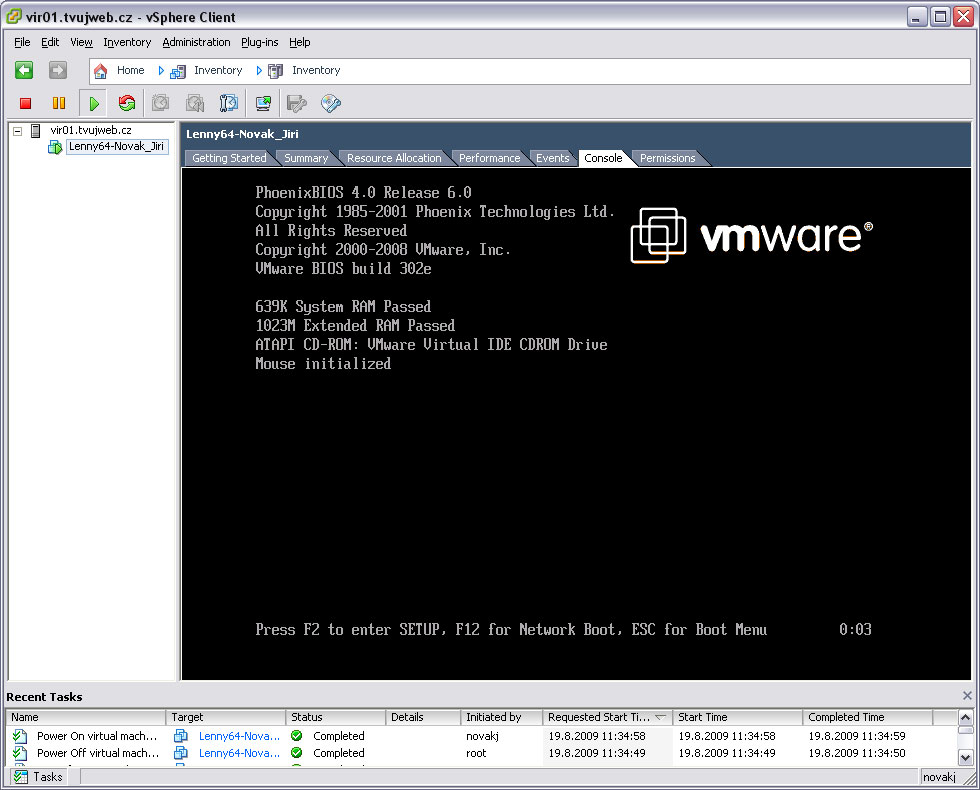This screenshot has height=790, width=980.
Task: Click the connect CD/DVD device icon
Action: 330,103
